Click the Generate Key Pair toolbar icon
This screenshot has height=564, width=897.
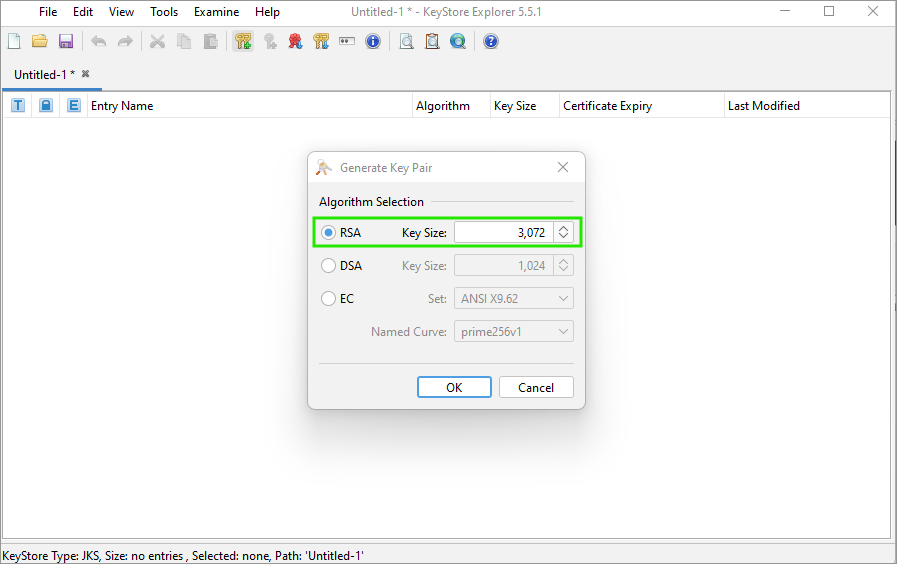(243, 41)
